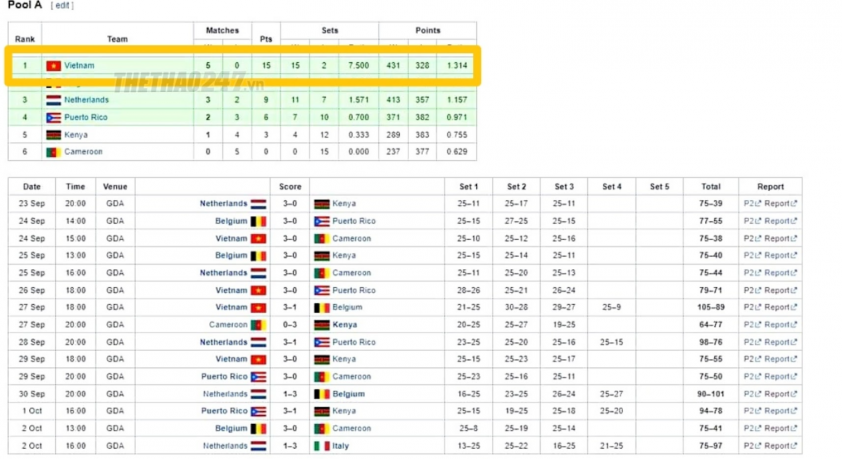Open the Netherlands team link in standings
Screen dimensions: 842x459
[86, 100]
